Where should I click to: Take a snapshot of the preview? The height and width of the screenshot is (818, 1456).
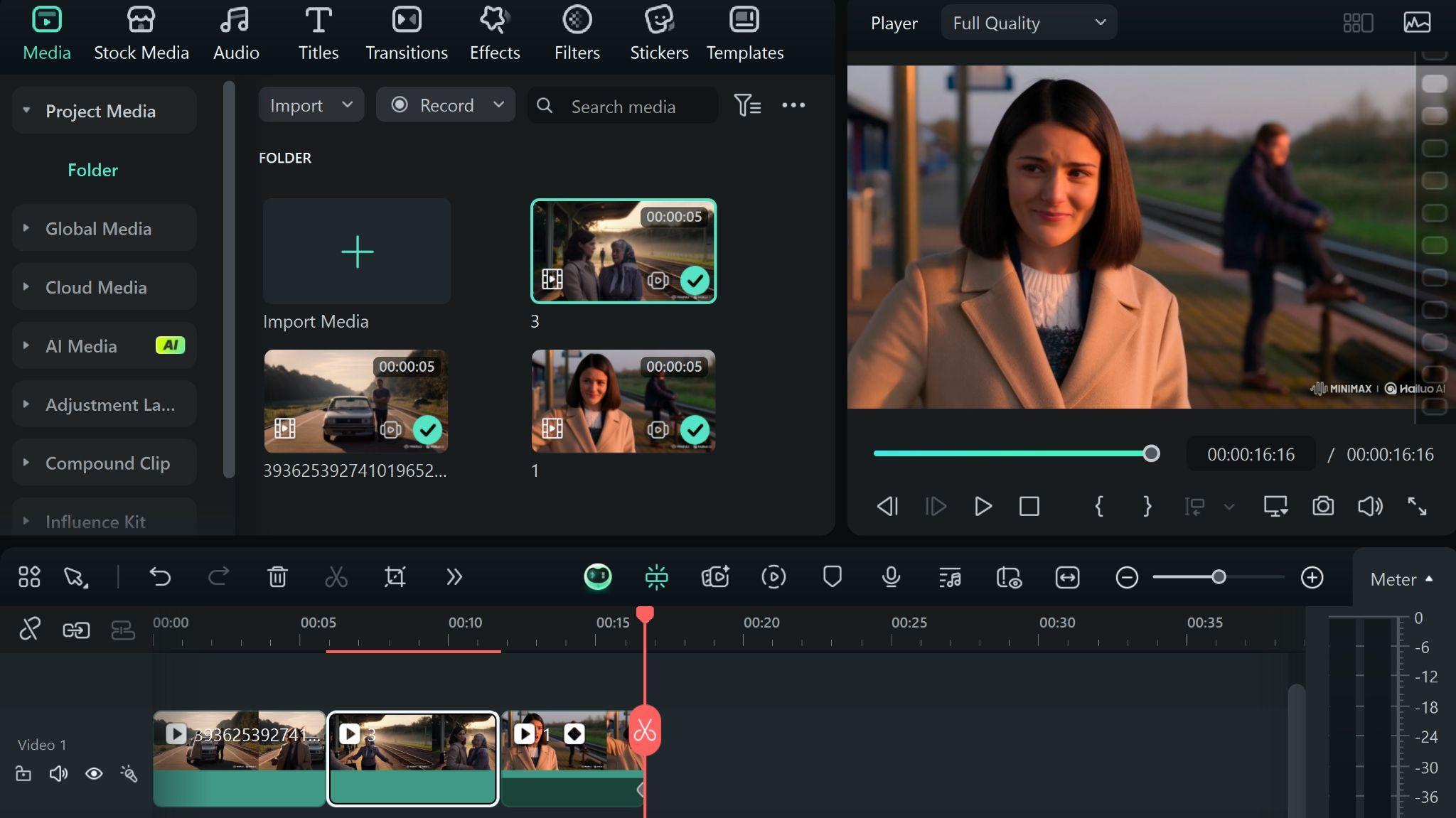pyautogui.click(x=1322, y=506)
